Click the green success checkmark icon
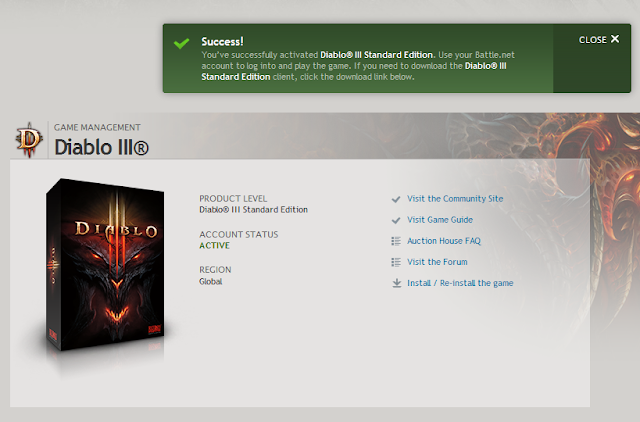Viewport: 640px width, 422px height. pos(181,43)
